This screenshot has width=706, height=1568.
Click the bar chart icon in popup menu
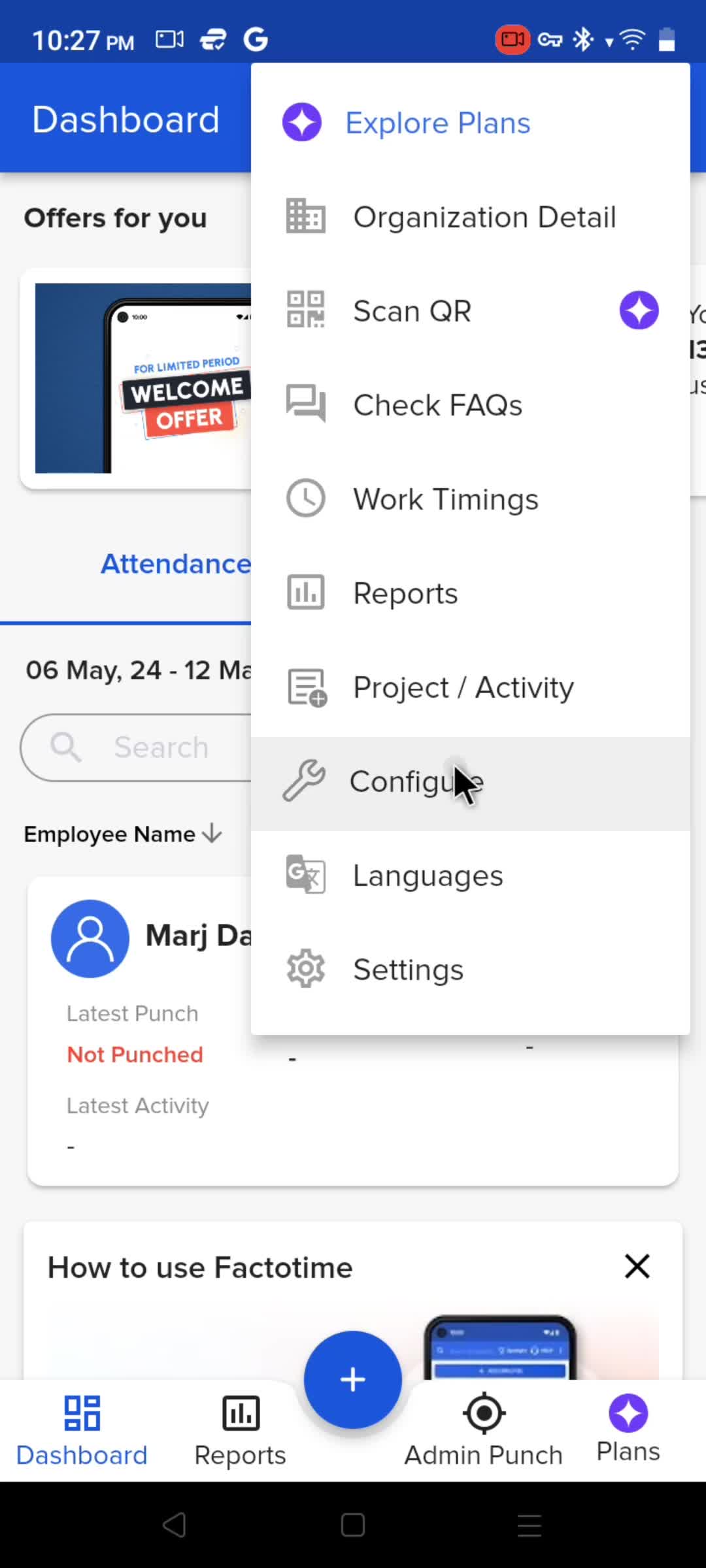coord(305,593)
